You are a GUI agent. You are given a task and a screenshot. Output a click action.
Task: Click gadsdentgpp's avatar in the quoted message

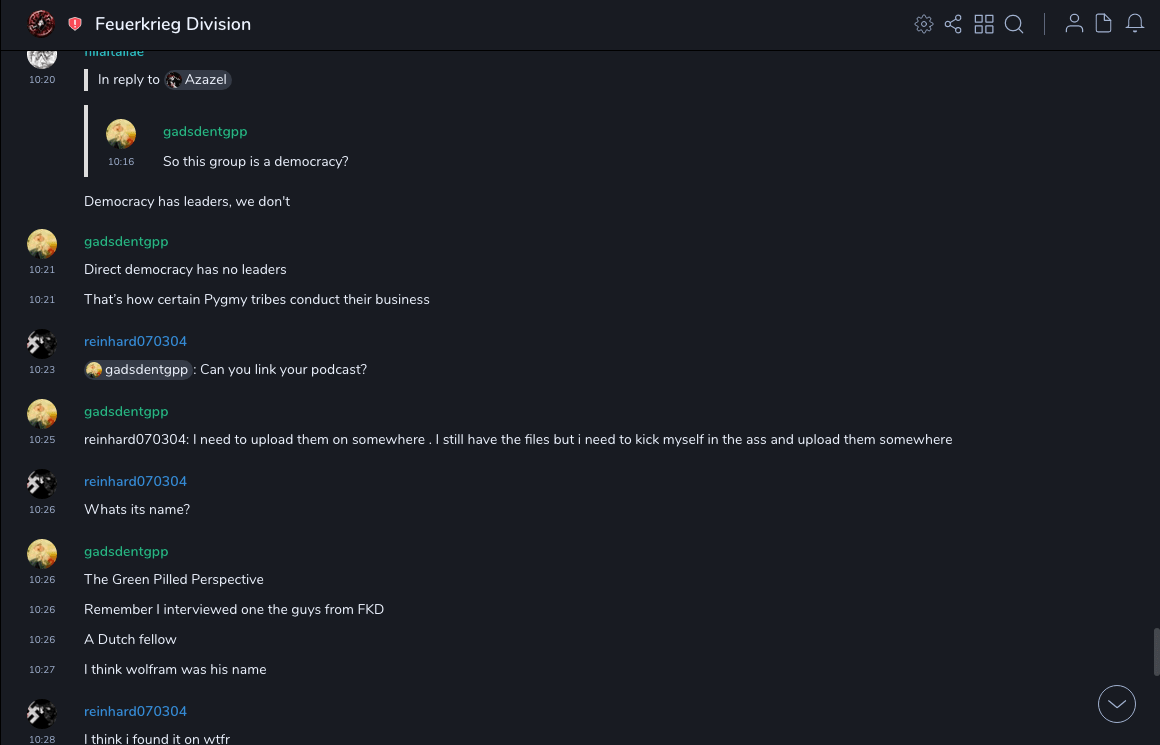[x=121, y=134]
